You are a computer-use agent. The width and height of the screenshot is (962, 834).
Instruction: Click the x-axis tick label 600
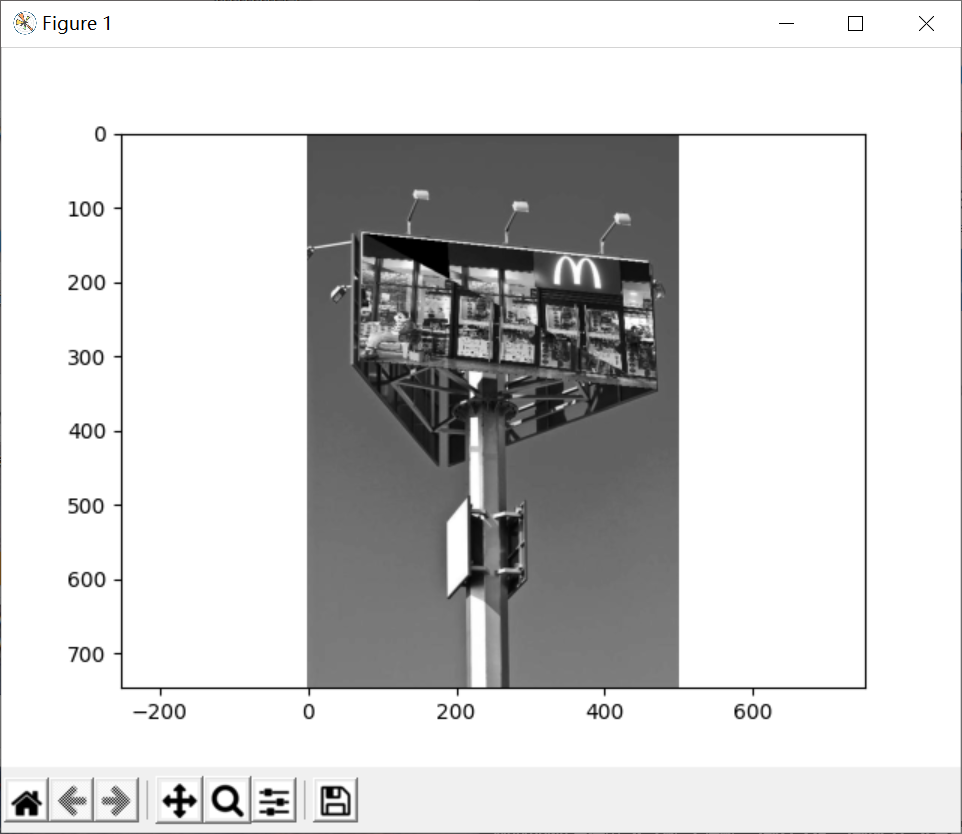tap(753, 712)
